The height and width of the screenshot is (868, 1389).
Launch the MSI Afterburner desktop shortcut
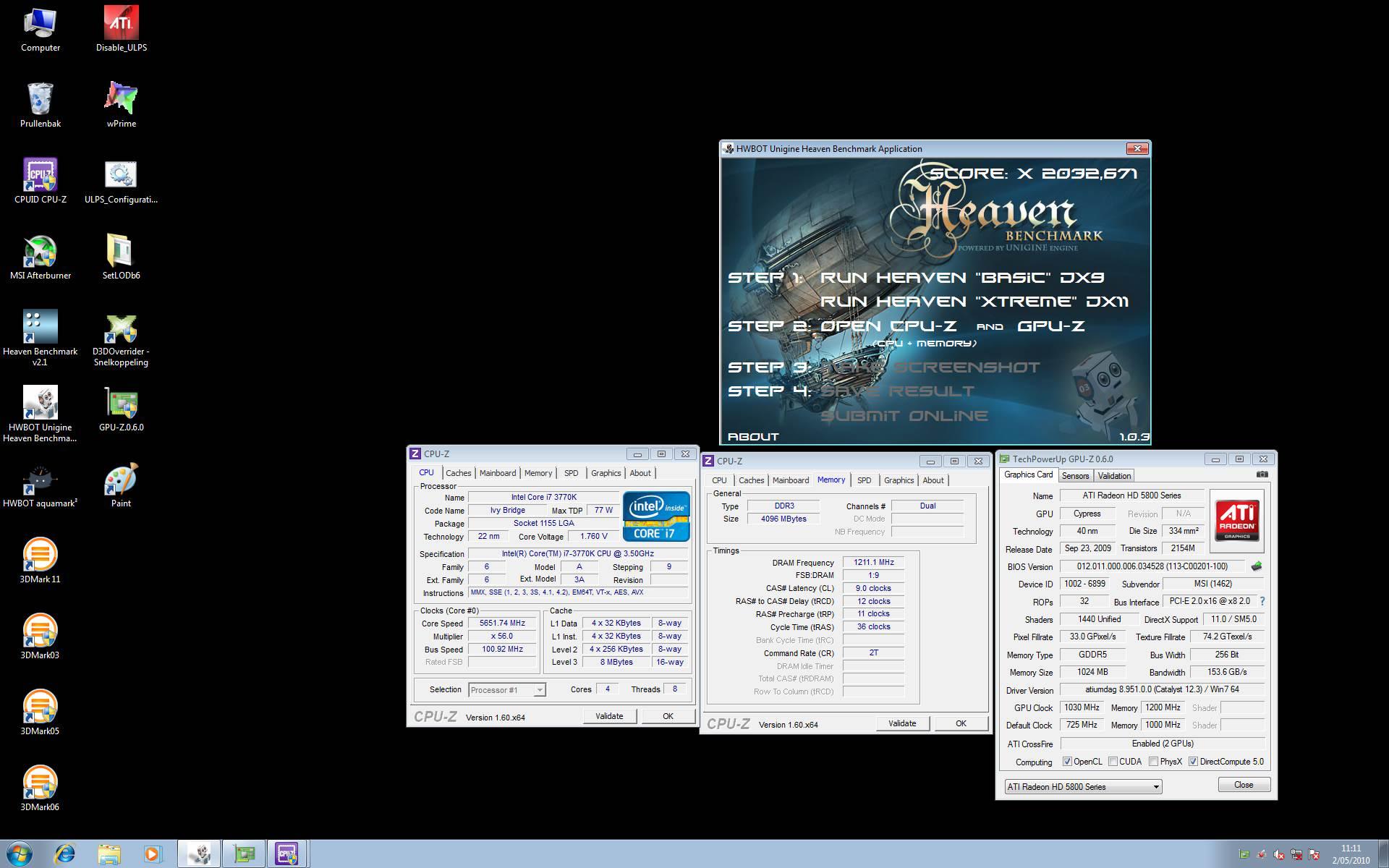(x=41, y=258)
